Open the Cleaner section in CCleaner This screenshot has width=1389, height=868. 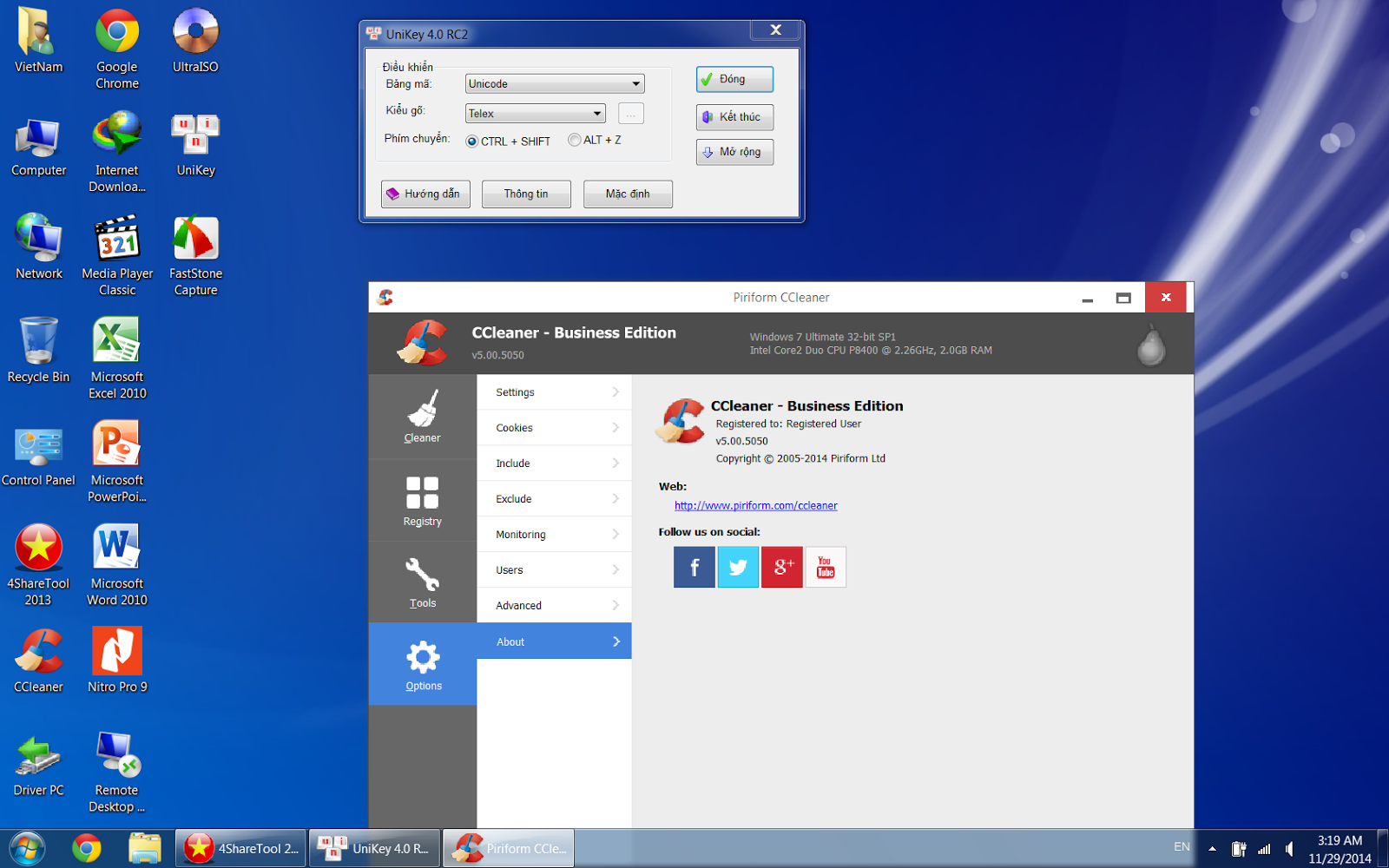tap(422, 417)
